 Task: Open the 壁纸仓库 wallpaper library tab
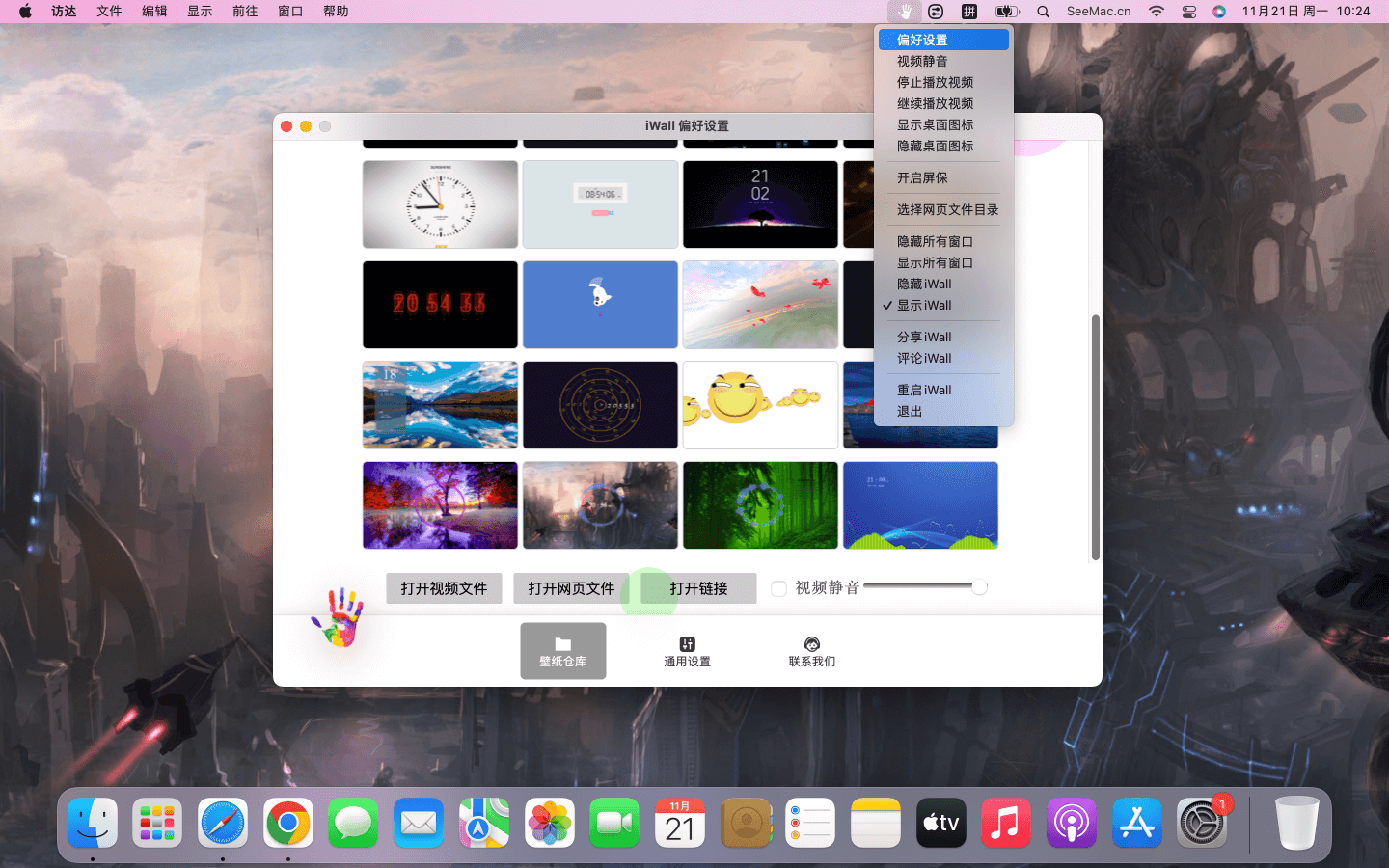pos(563,651)
